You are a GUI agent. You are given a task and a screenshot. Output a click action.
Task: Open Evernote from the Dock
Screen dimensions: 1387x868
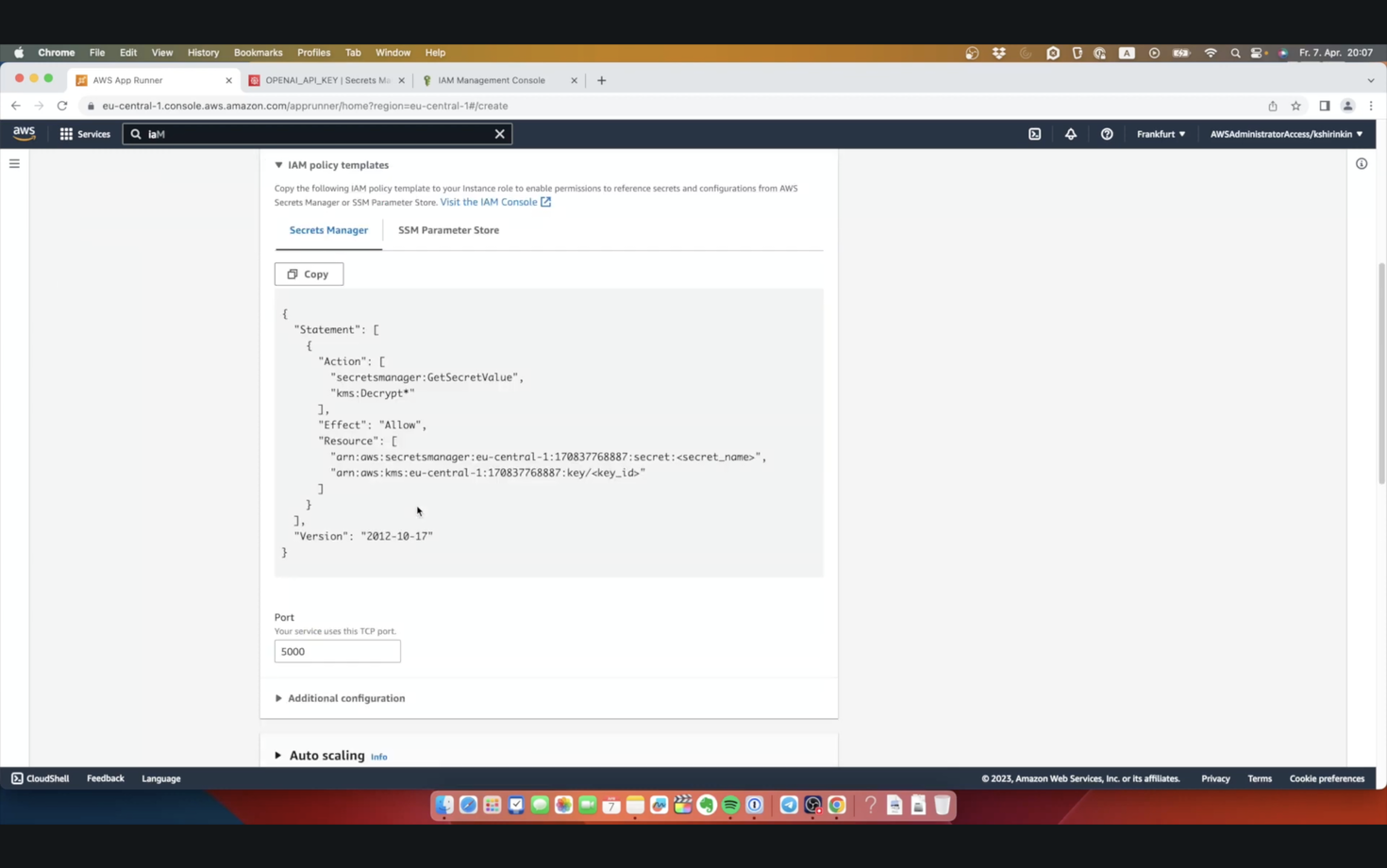tap(707, 805)
